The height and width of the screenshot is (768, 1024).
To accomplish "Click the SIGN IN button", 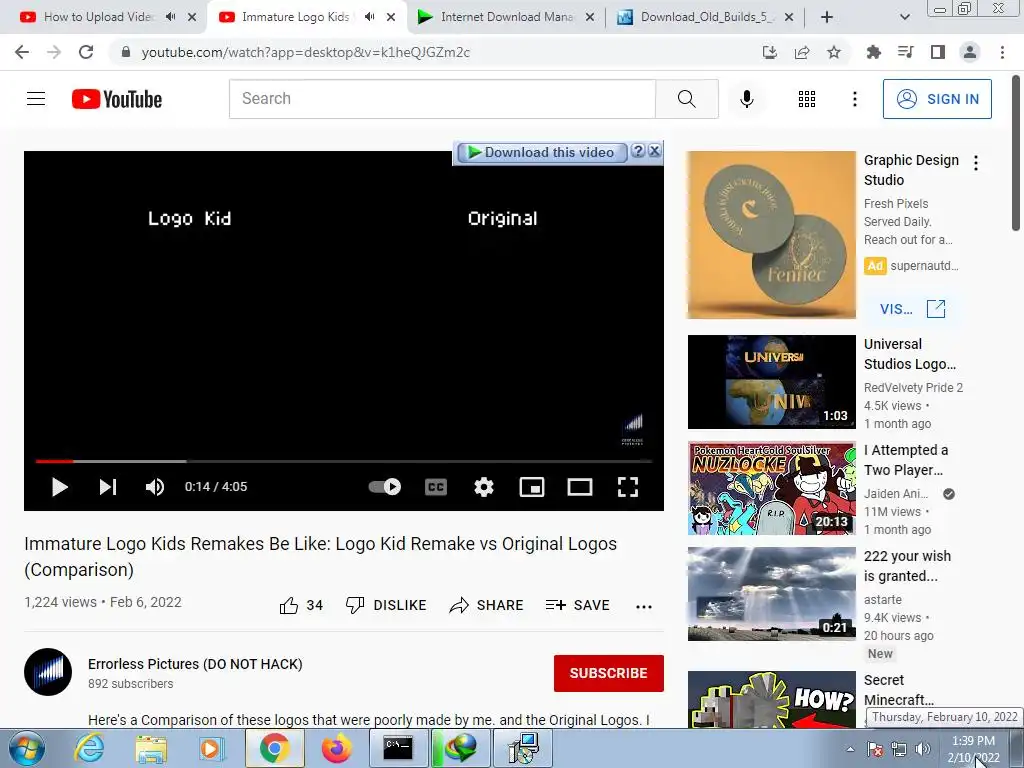I will pyautogui.click(x=937, y=99).
